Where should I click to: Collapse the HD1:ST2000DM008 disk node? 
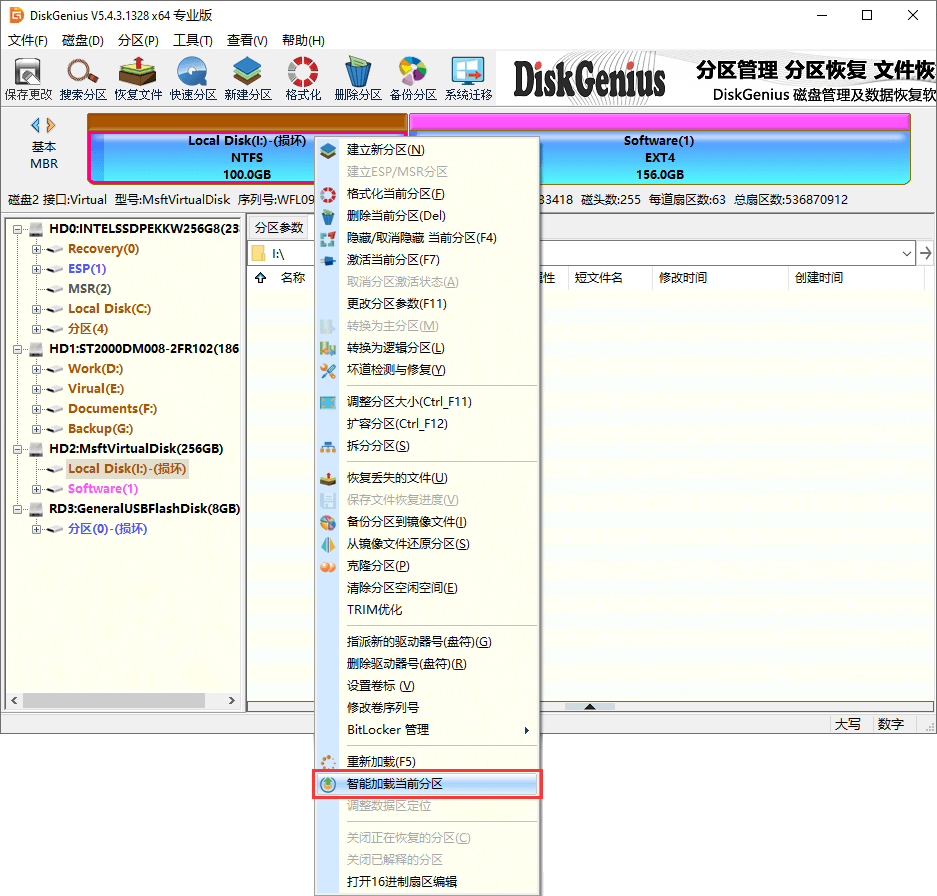point(17,349)
